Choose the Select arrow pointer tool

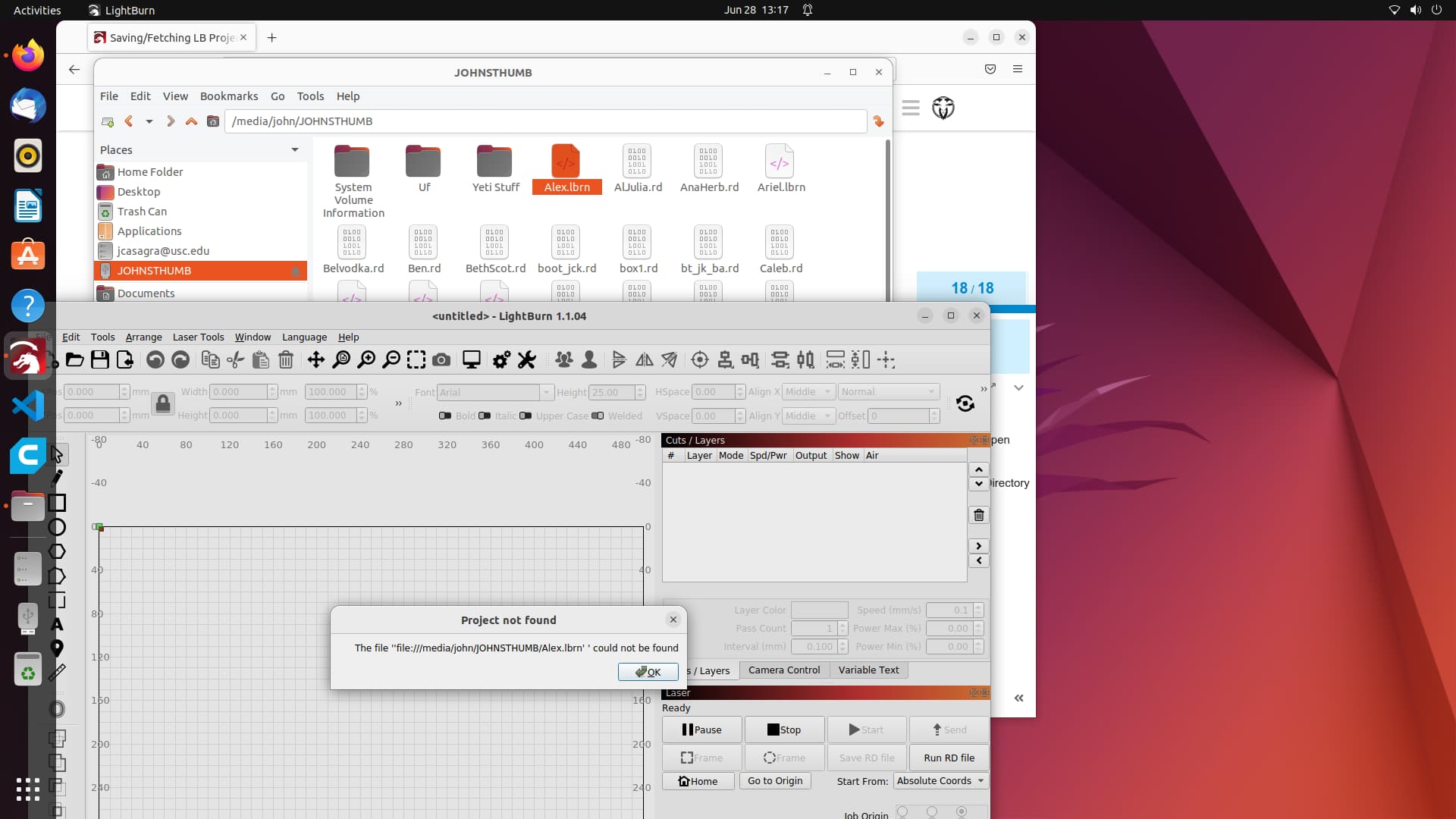(57, 454)
